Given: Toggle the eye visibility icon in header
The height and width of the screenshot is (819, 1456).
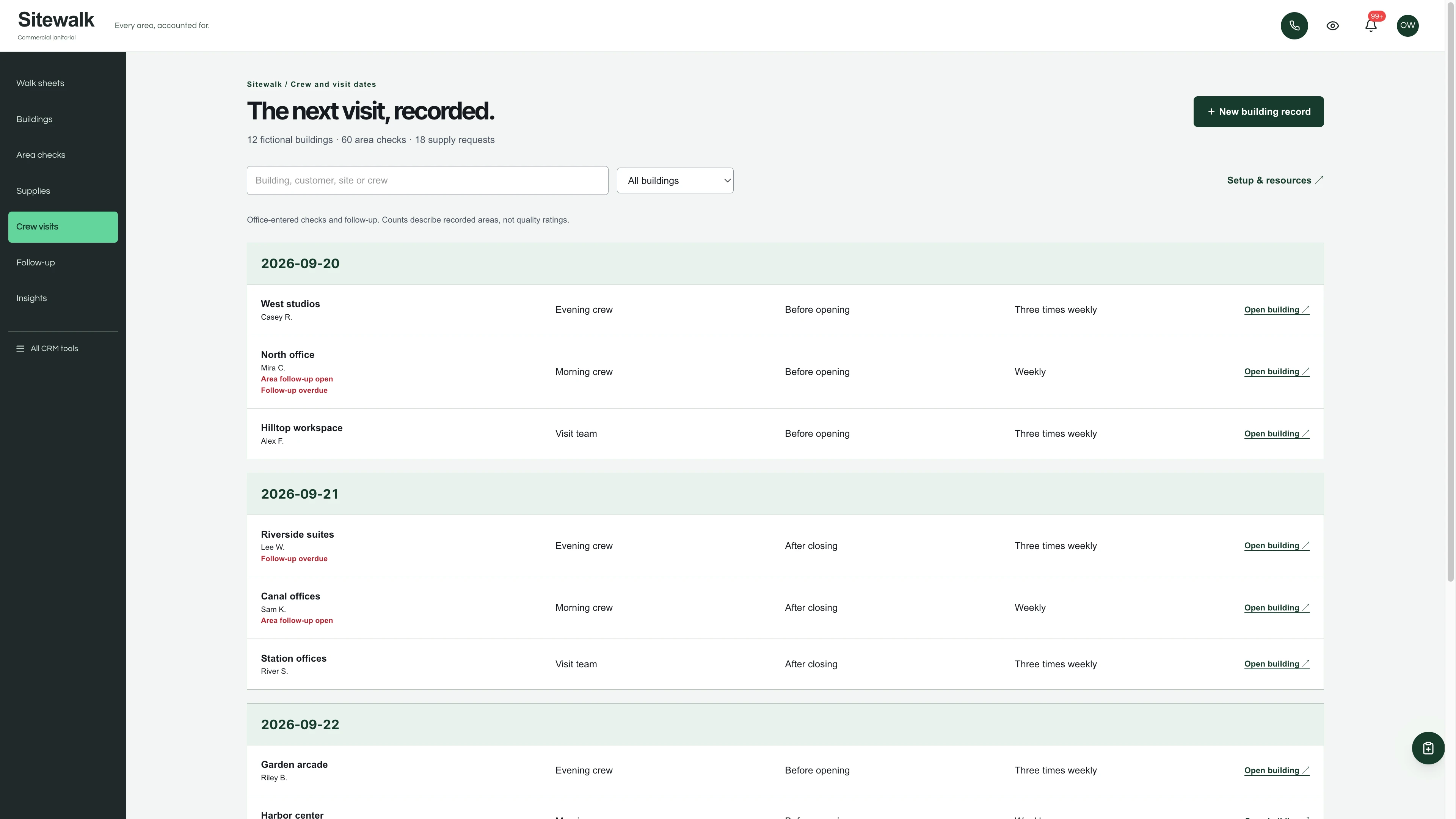Looking at the screenshot, I should pos(1332,25).
